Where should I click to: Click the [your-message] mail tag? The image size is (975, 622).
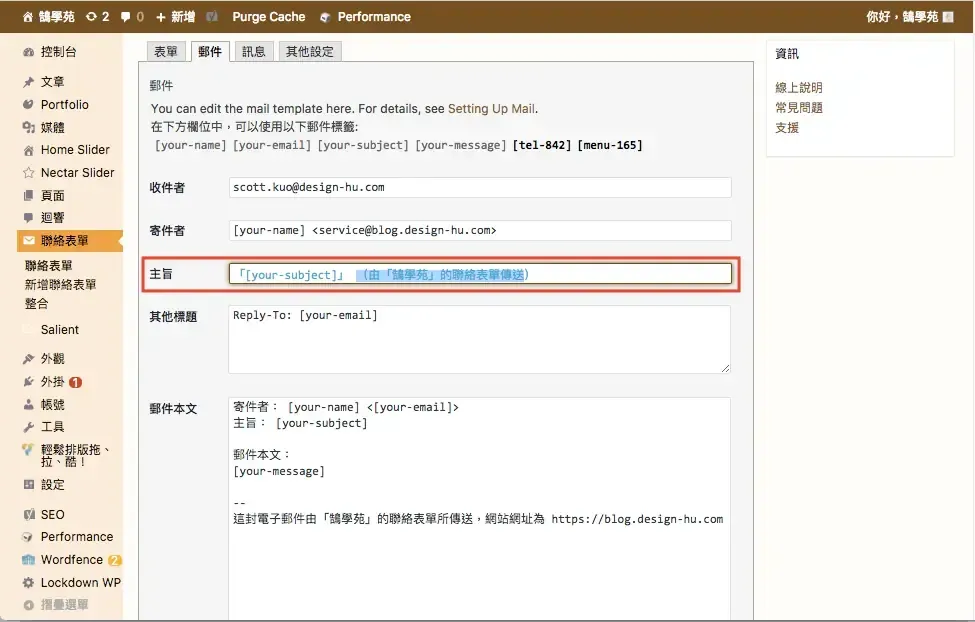pyautogui.click(x=461, y=145)
